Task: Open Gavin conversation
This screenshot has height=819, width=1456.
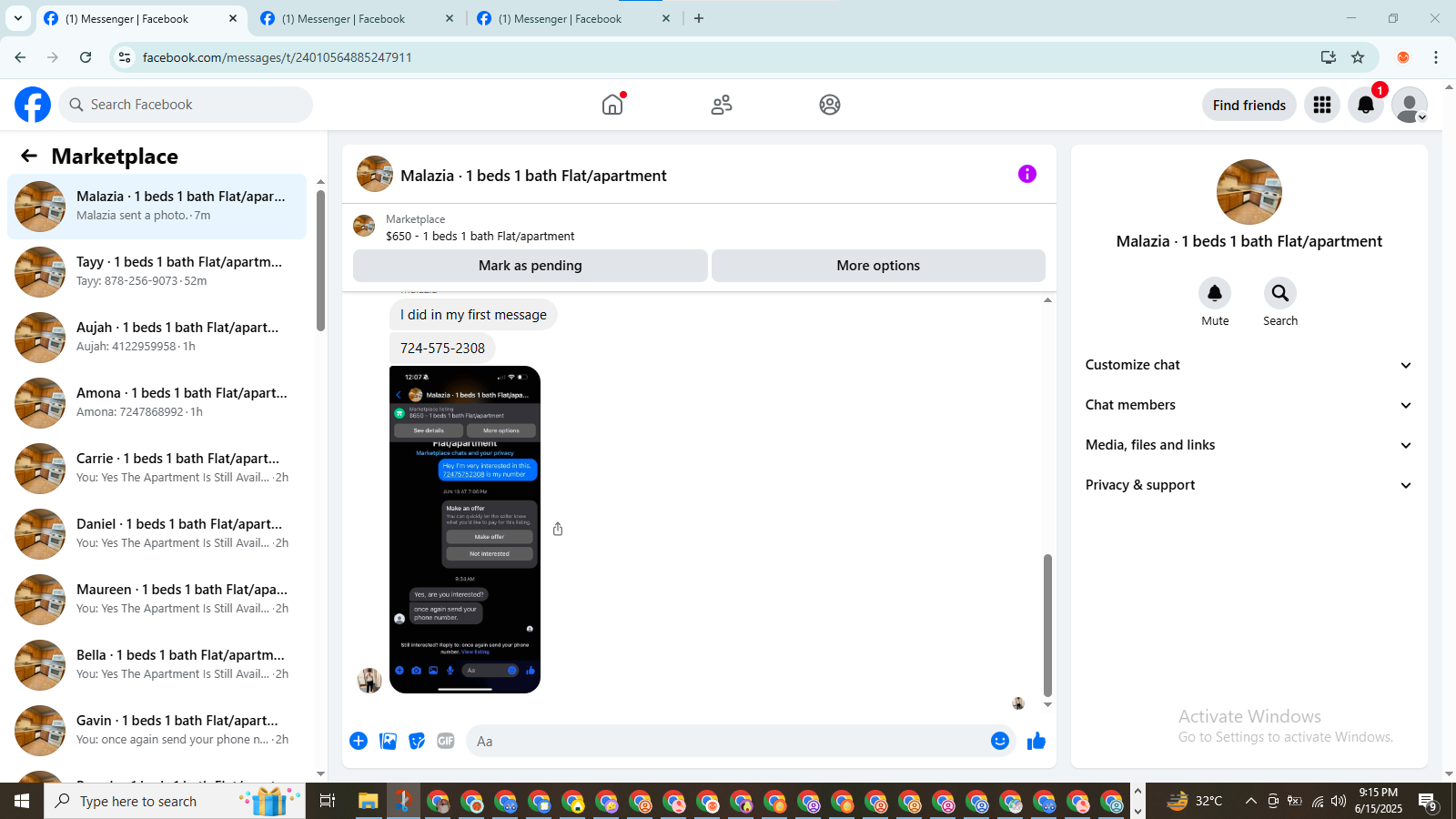Action: tap(157, 731)
